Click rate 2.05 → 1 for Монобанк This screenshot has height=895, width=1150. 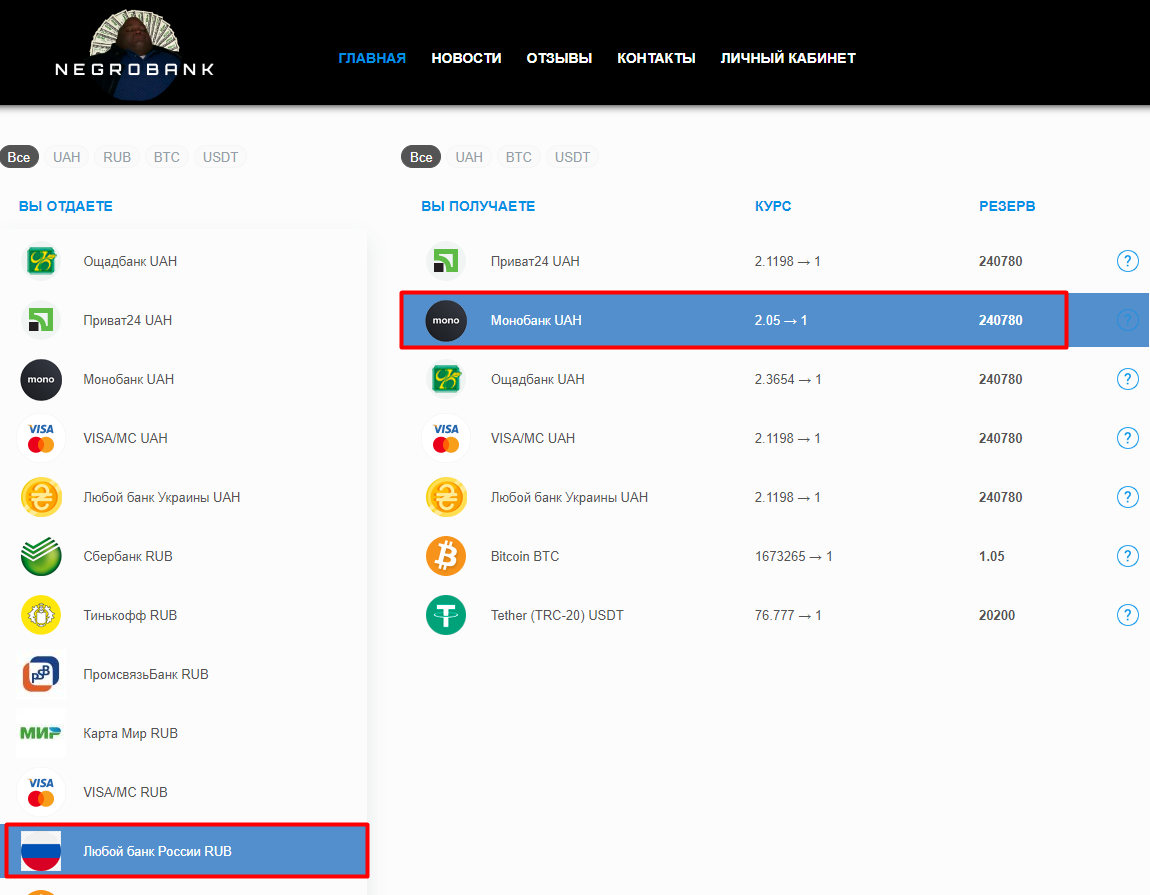[x=780, y=321]
